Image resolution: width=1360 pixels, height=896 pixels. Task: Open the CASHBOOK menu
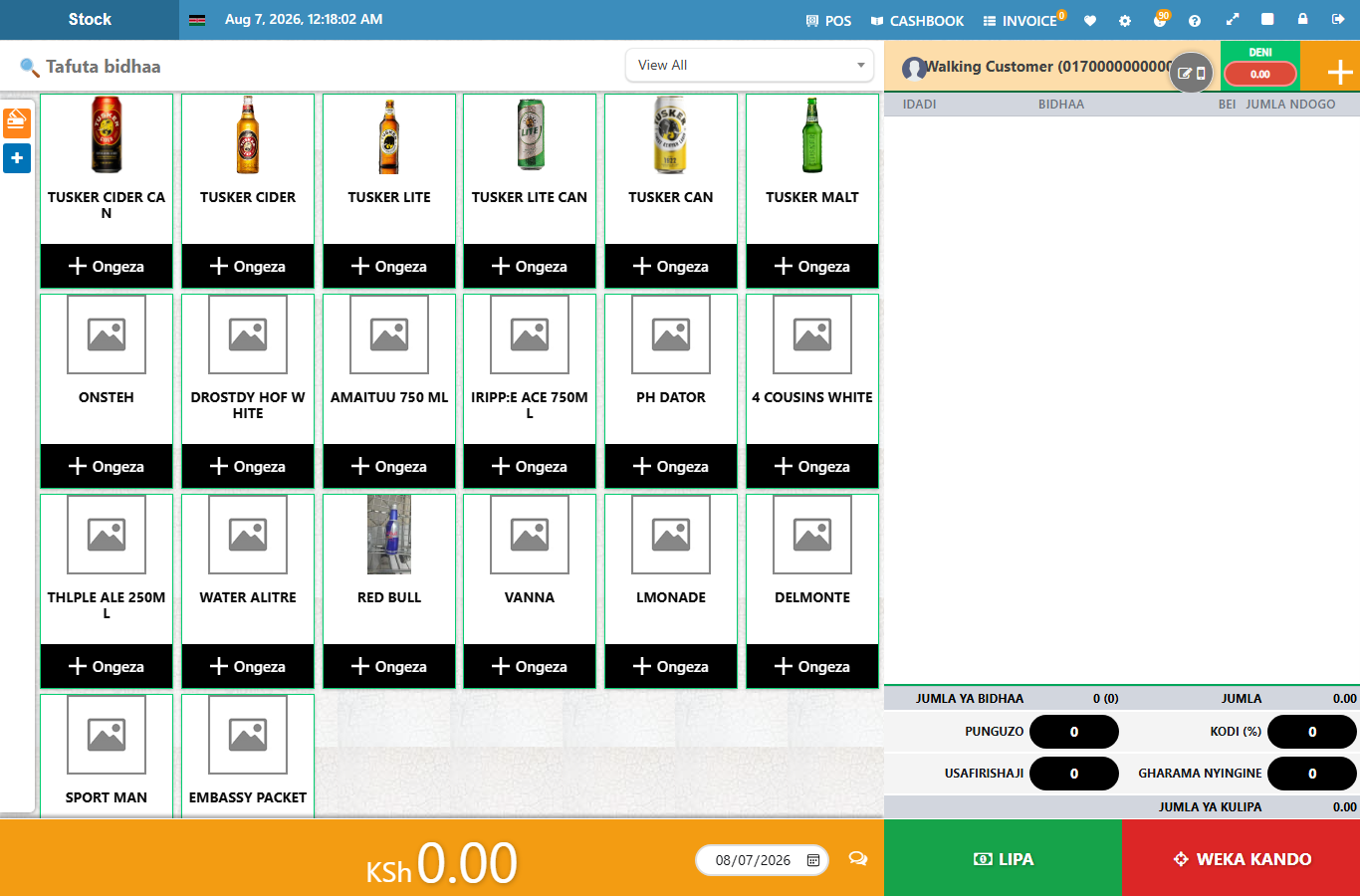917,20
